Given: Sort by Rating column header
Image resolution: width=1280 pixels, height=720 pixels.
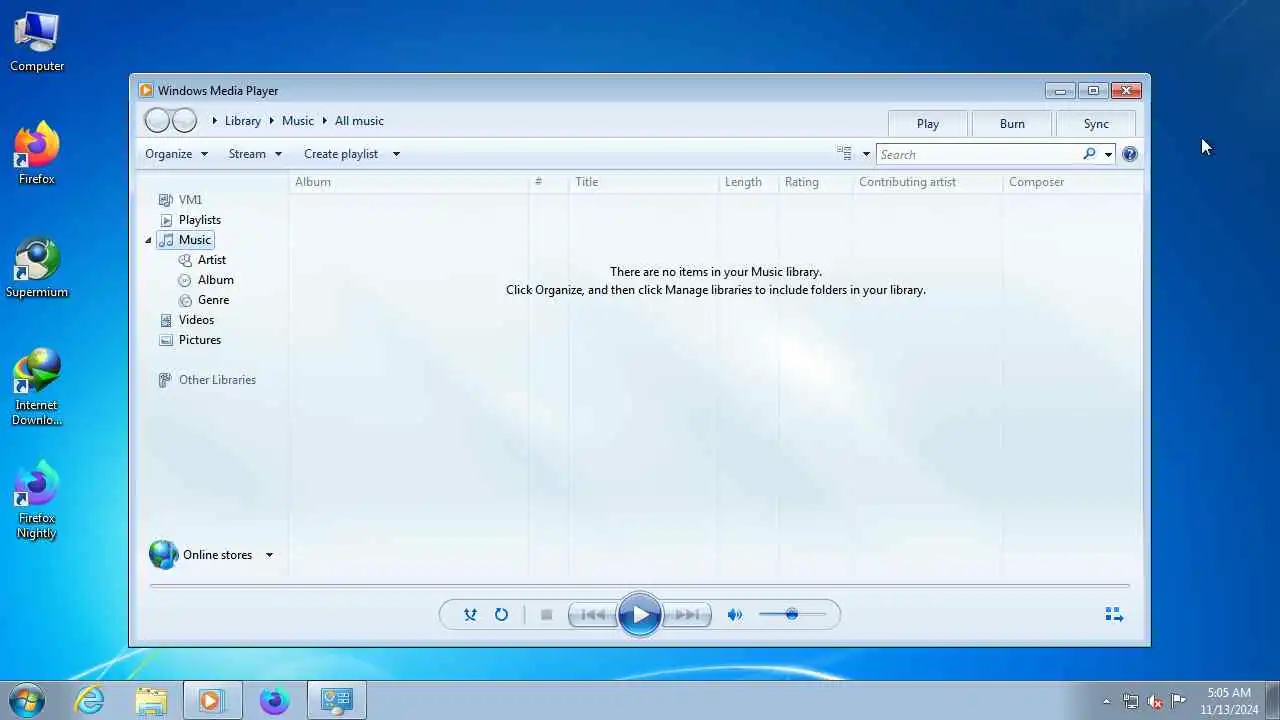Looking at the screenshot, I should click(815, 182).
